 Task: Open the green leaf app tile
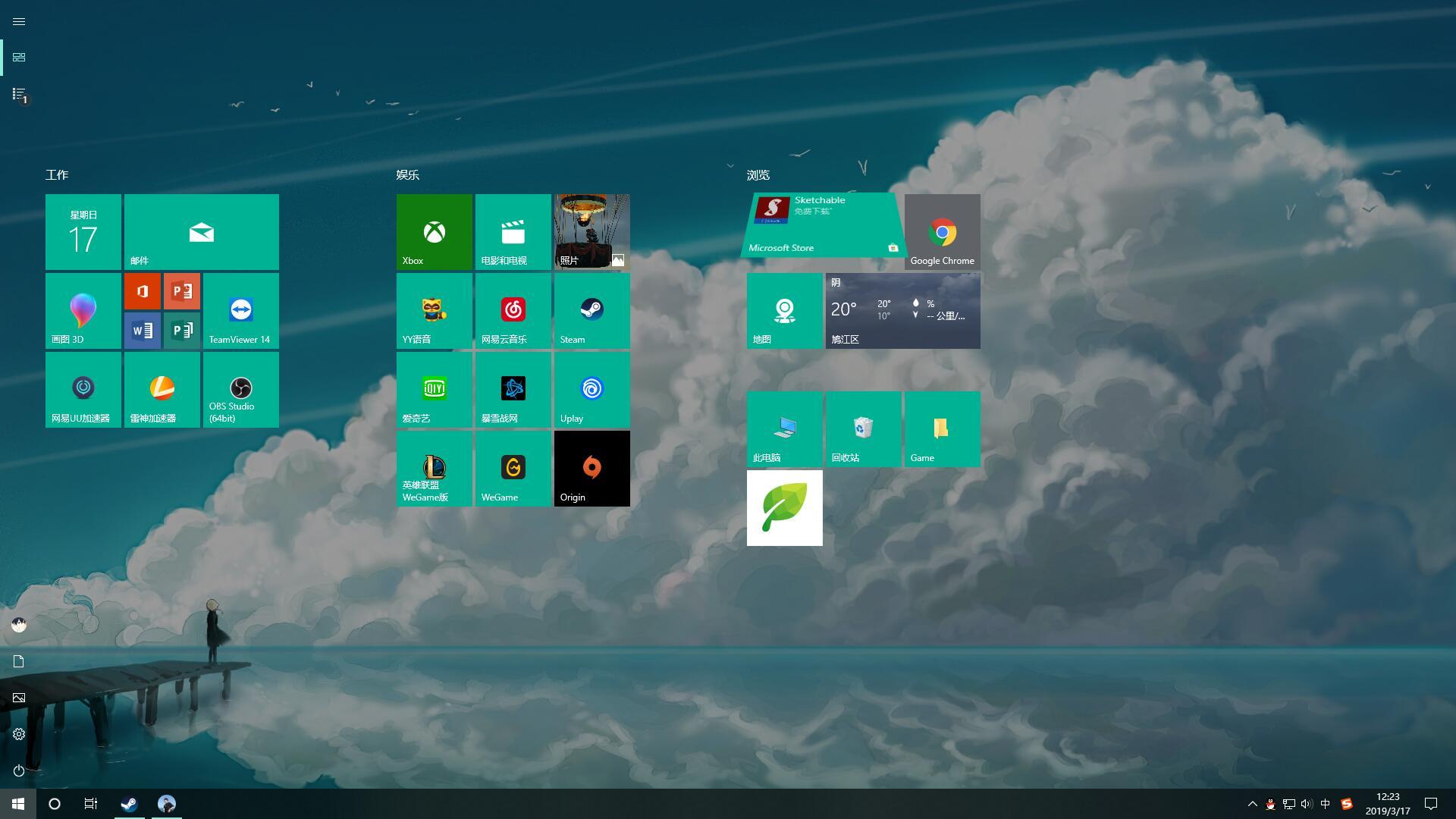coord(784,508)
